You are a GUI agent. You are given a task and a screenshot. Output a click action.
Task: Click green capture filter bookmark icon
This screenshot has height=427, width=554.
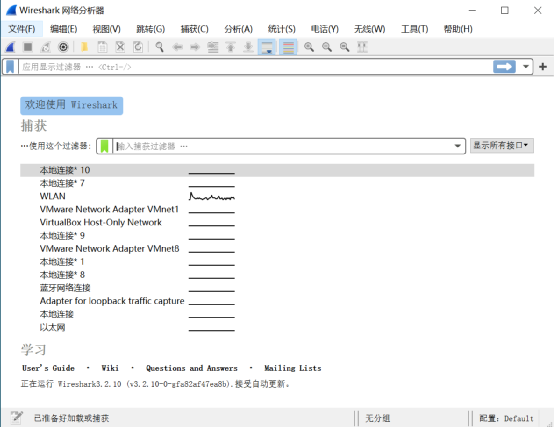point(105,146)
